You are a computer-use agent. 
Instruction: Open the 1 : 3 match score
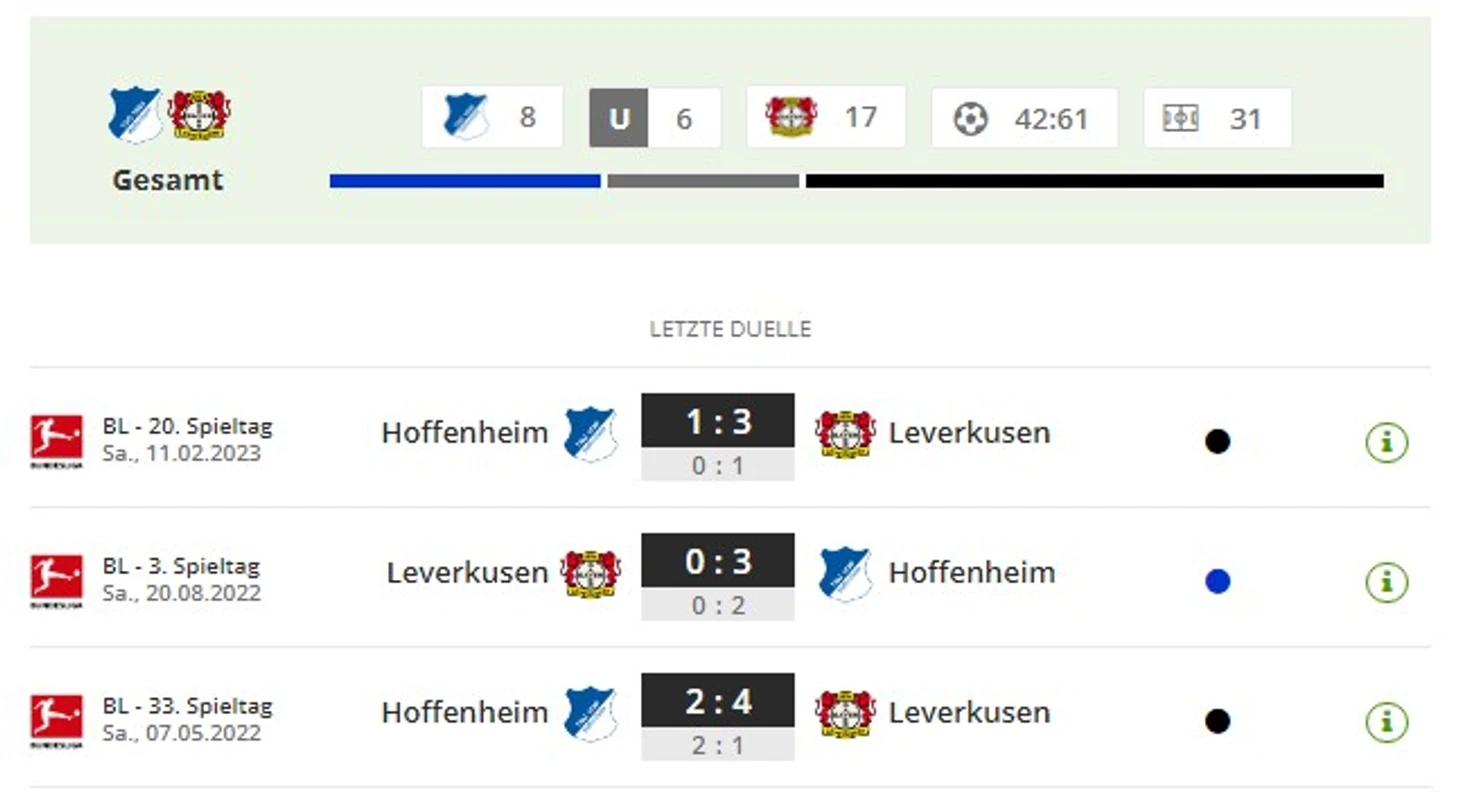coord(718,421)
